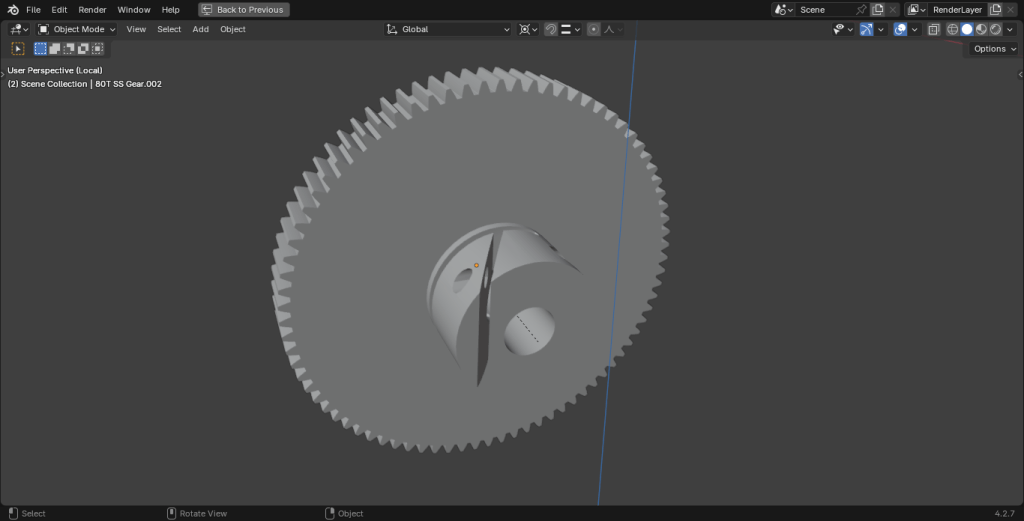Toggle X-ray display in the viewport

coord(933,29)
